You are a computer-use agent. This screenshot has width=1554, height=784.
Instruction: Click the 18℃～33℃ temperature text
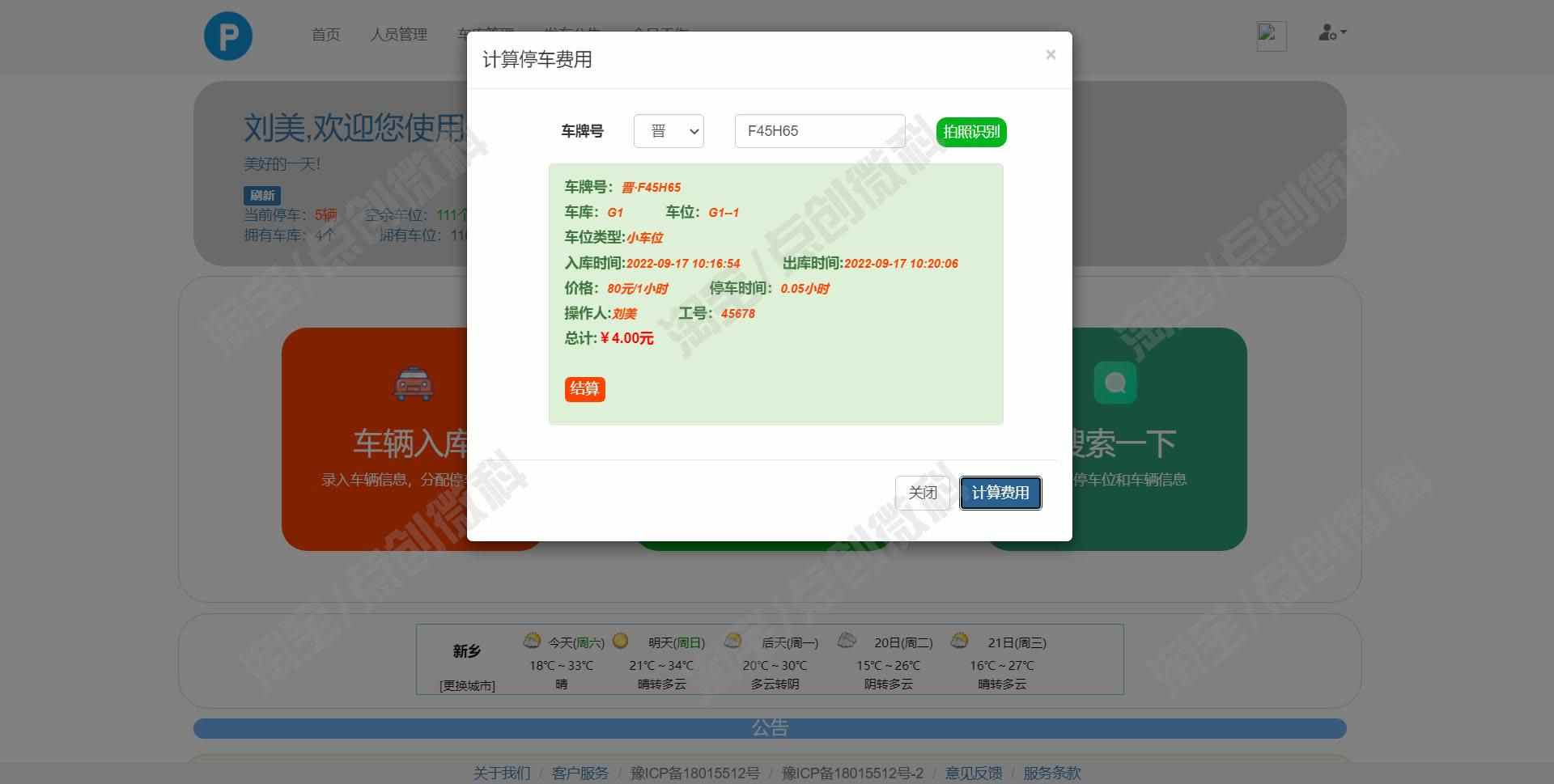pyautogui.click(x=562, y=666)
